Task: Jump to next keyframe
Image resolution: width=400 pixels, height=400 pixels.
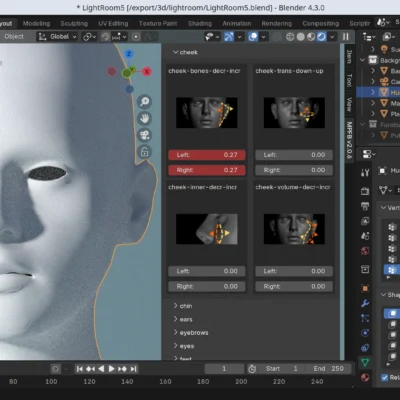Action: (x=122, y=369)
